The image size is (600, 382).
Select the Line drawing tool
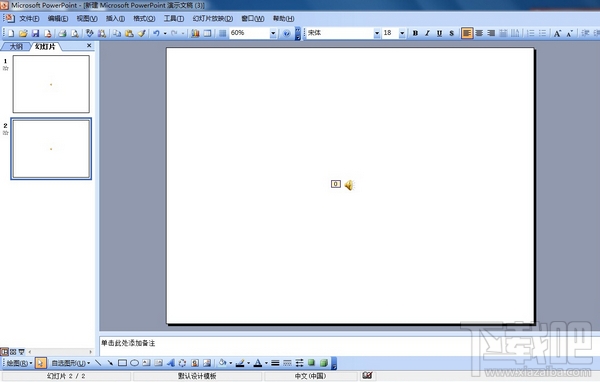98,362
